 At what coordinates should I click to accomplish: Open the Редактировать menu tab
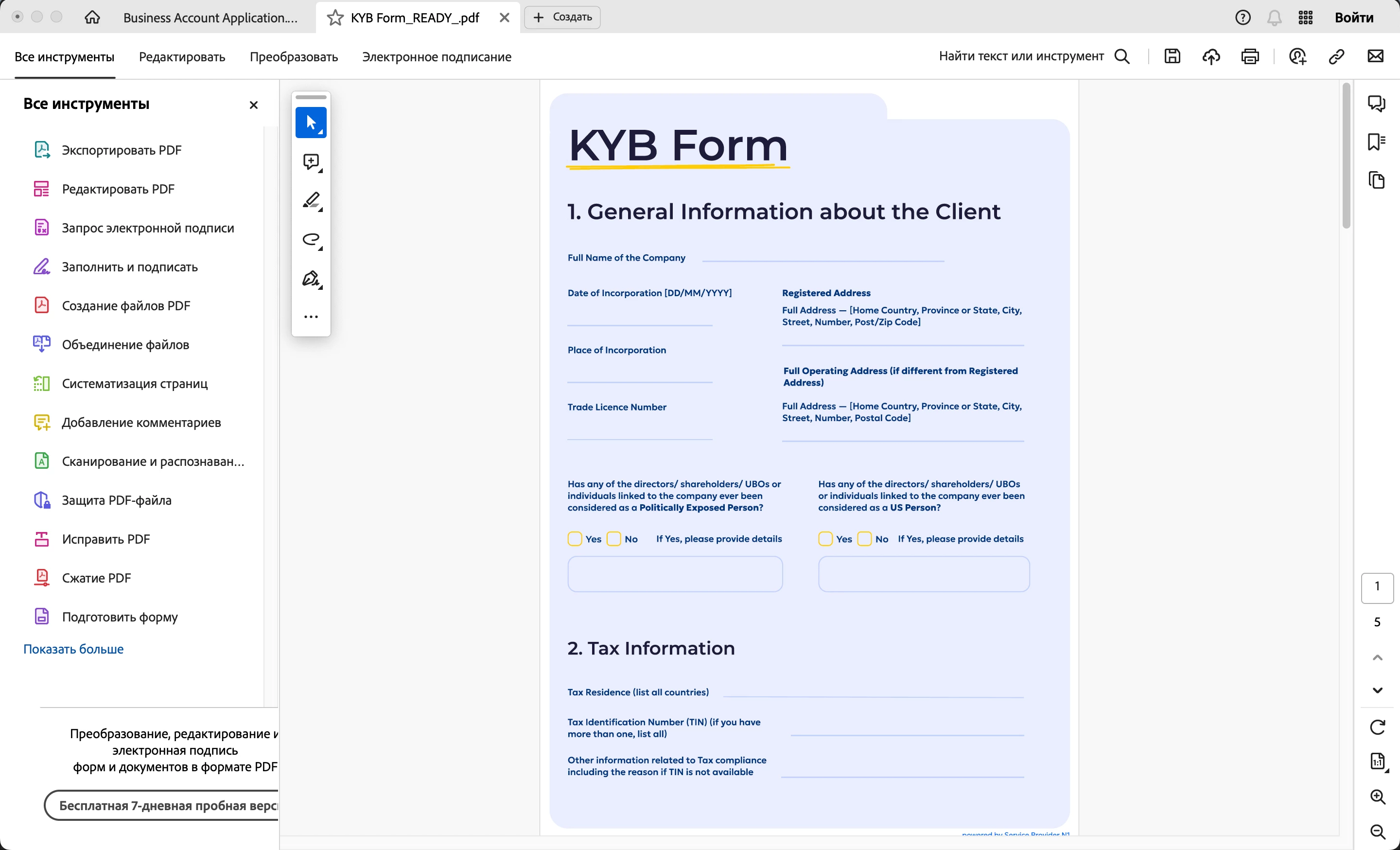point(182,57)
